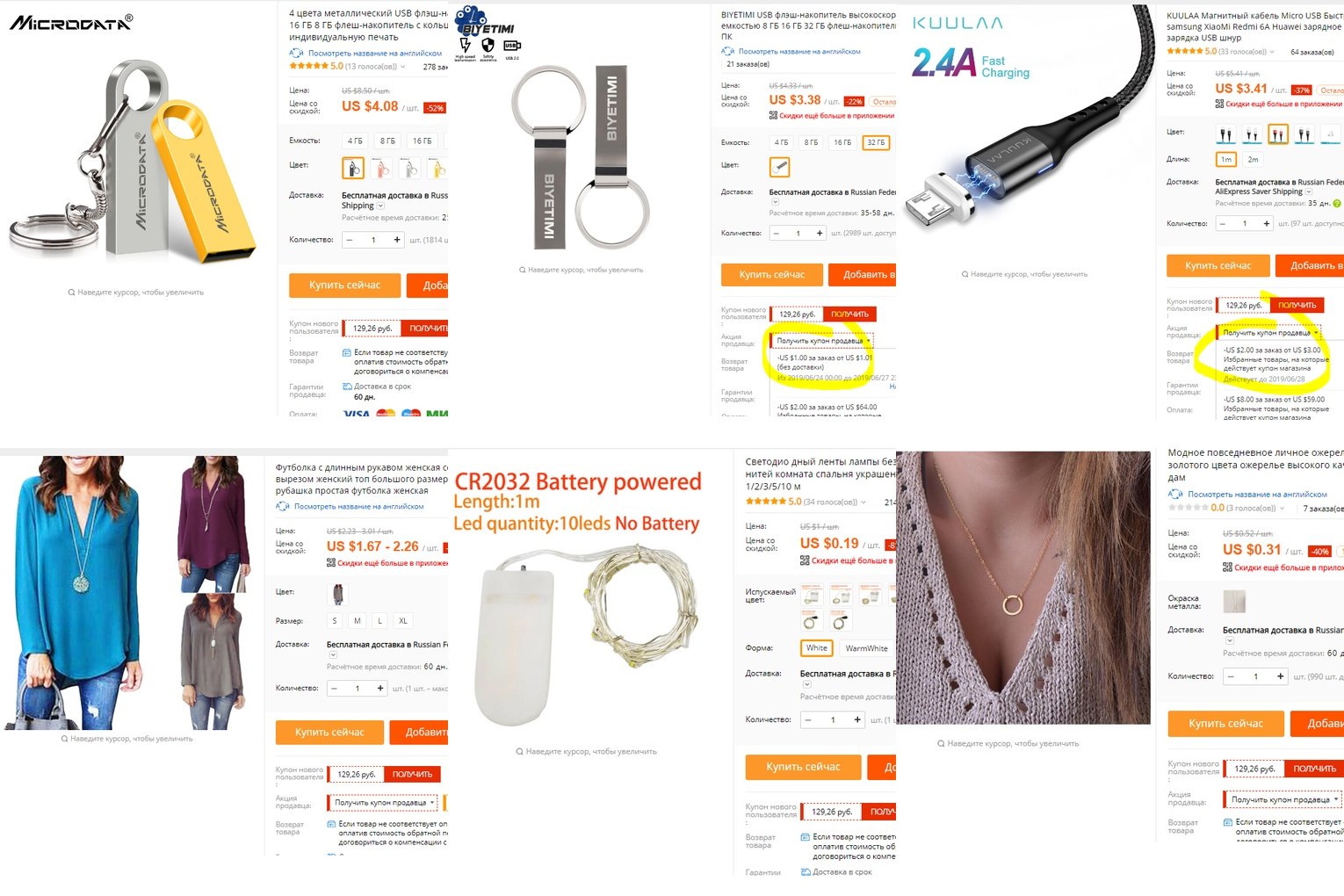This screenshot has width=1344, height=896.
Task: Pick size XL for the long-sleeve shirt
Action: click(x=403, y=620)
